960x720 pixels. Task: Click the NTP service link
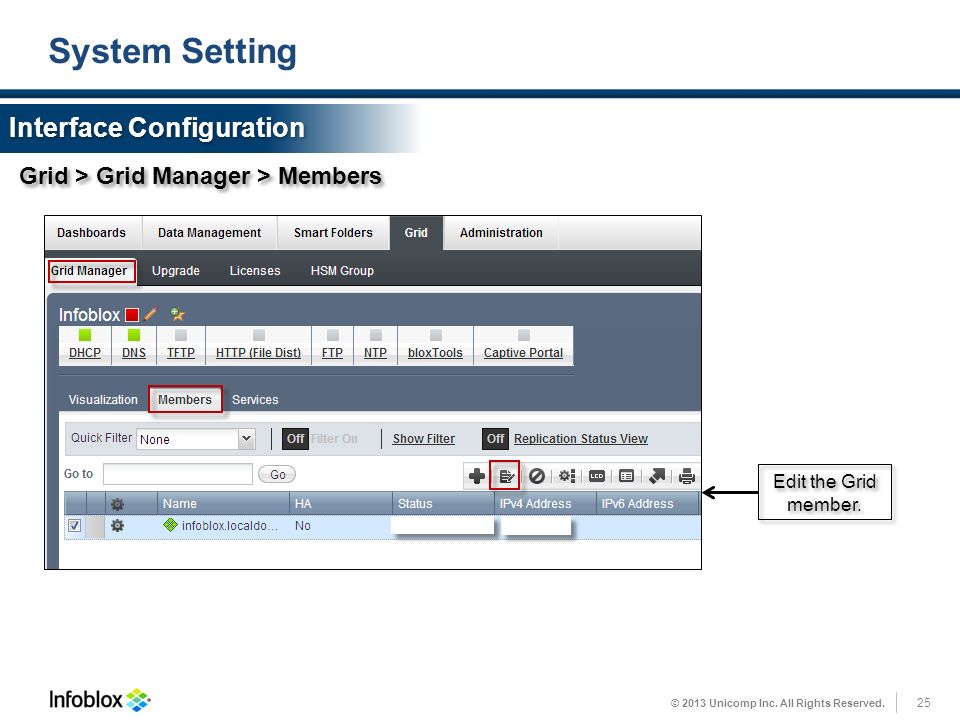click(x=375, y=353)
